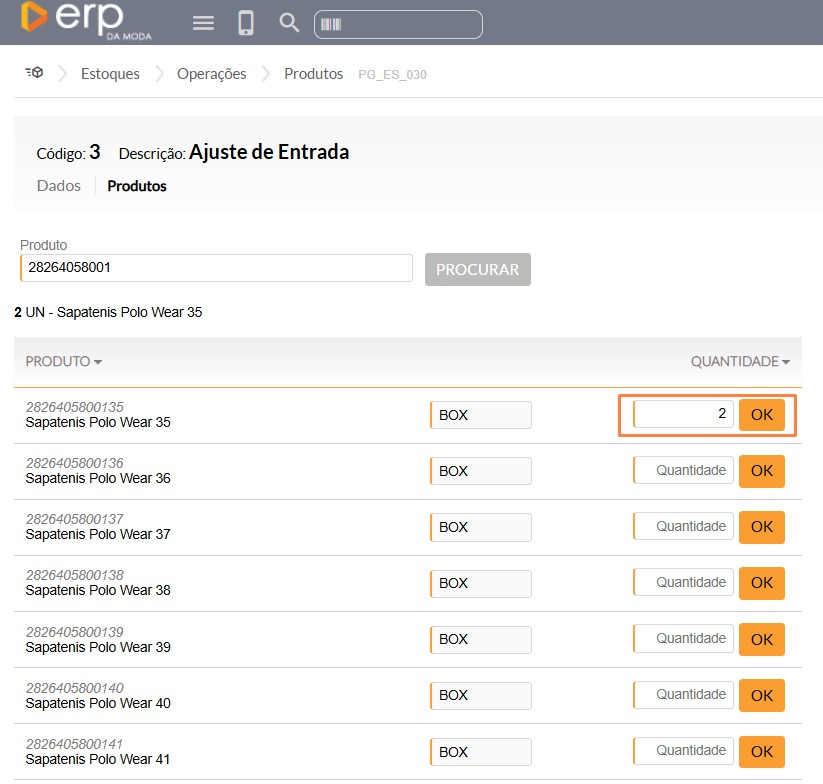Switch to the Dados tab
Screen dimensions: 823x784
58,186
